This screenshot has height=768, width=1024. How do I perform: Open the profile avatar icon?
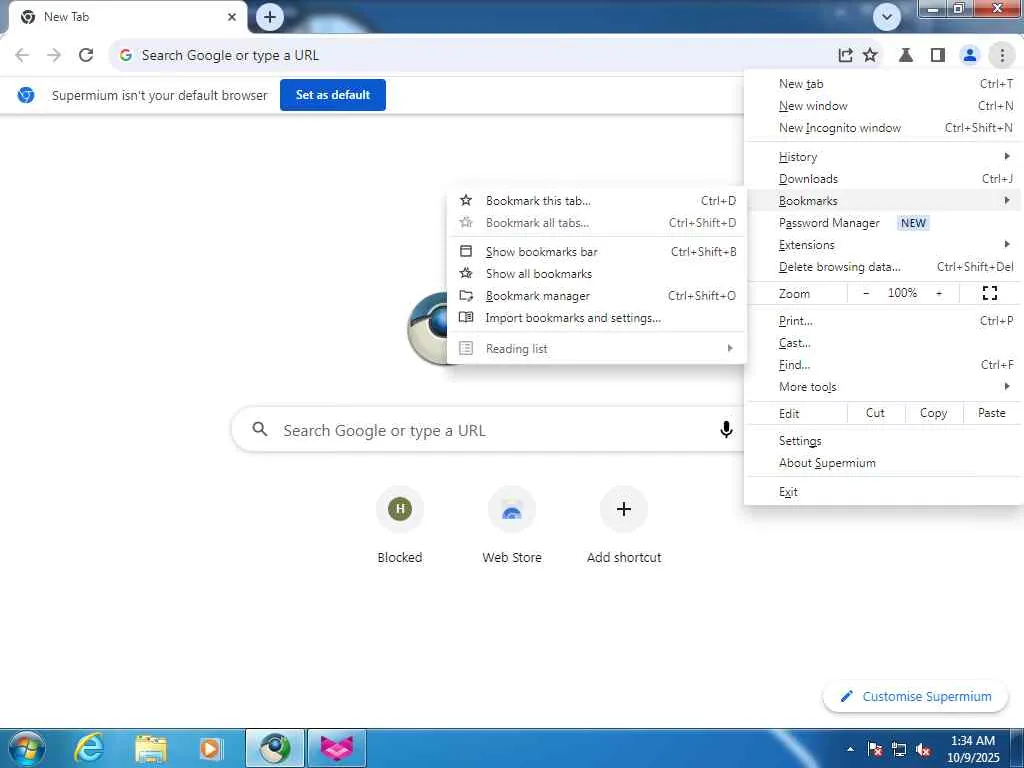[x=970, y=55]
